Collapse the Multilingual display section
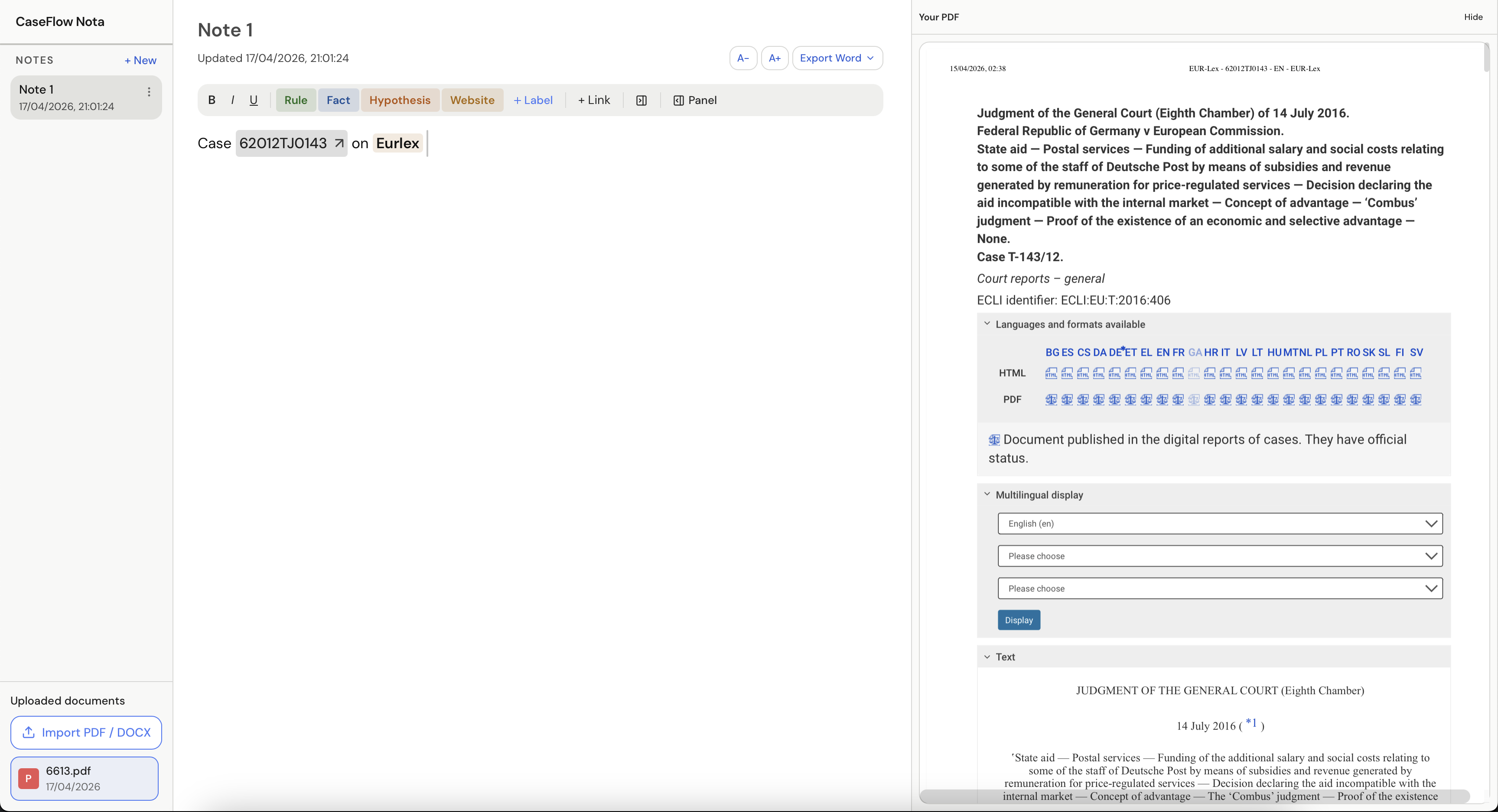This screenshot has height=812, width=1498. click(x=987, y=493)
